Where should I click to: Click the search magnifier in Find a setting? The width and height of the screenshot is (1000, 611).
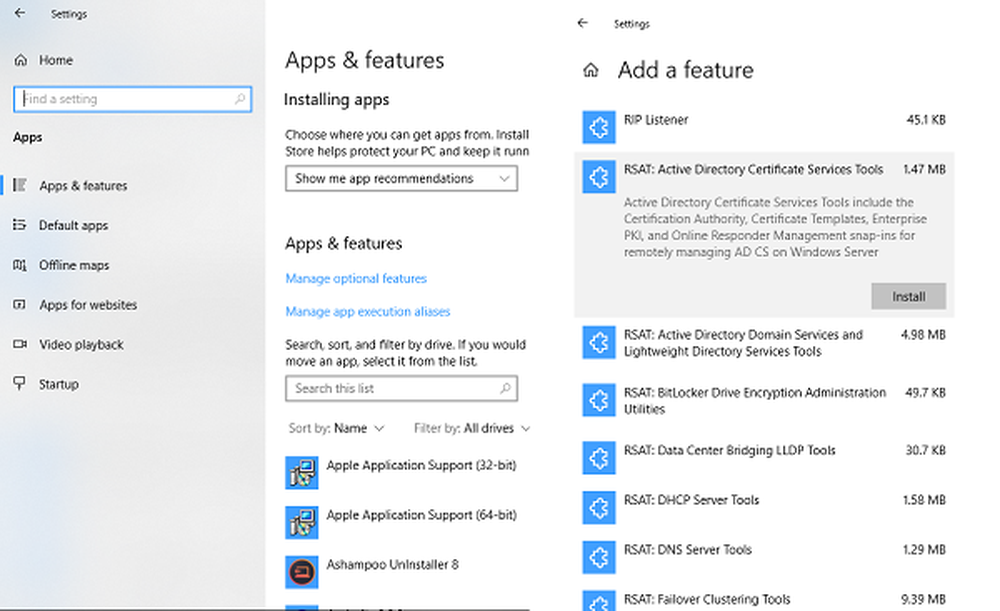tap(240, 99)
